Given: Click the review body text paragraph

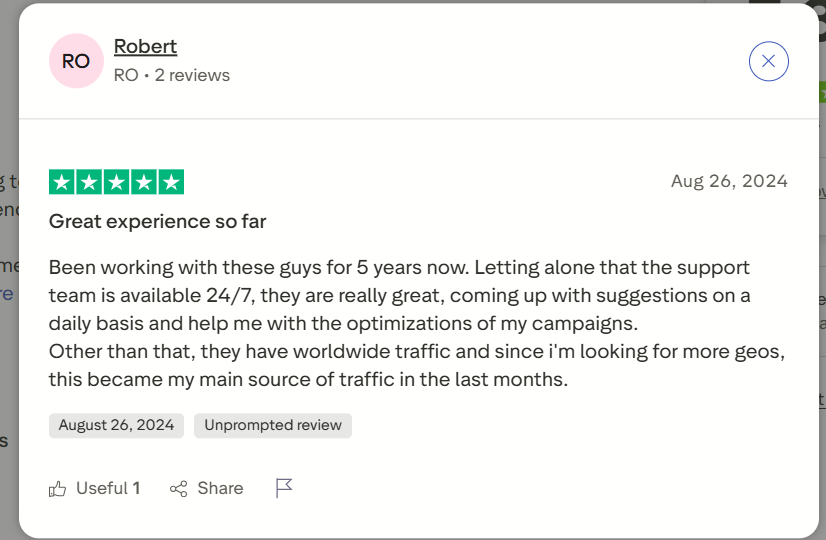Looking at the screenshot, I should pos(400,324).
